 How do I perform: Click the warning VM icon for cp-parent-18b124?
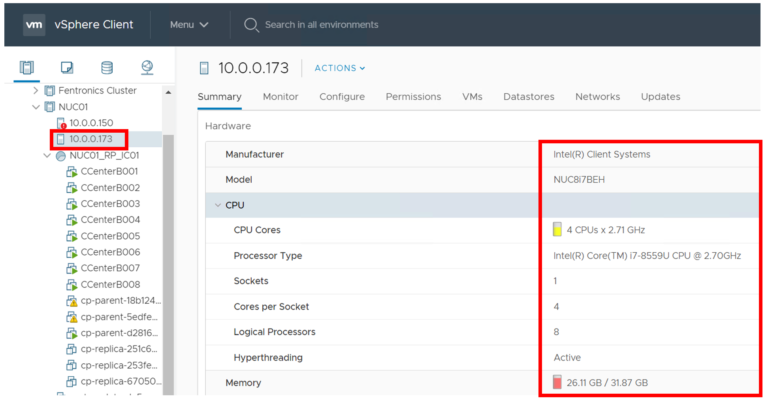[72, 301]
